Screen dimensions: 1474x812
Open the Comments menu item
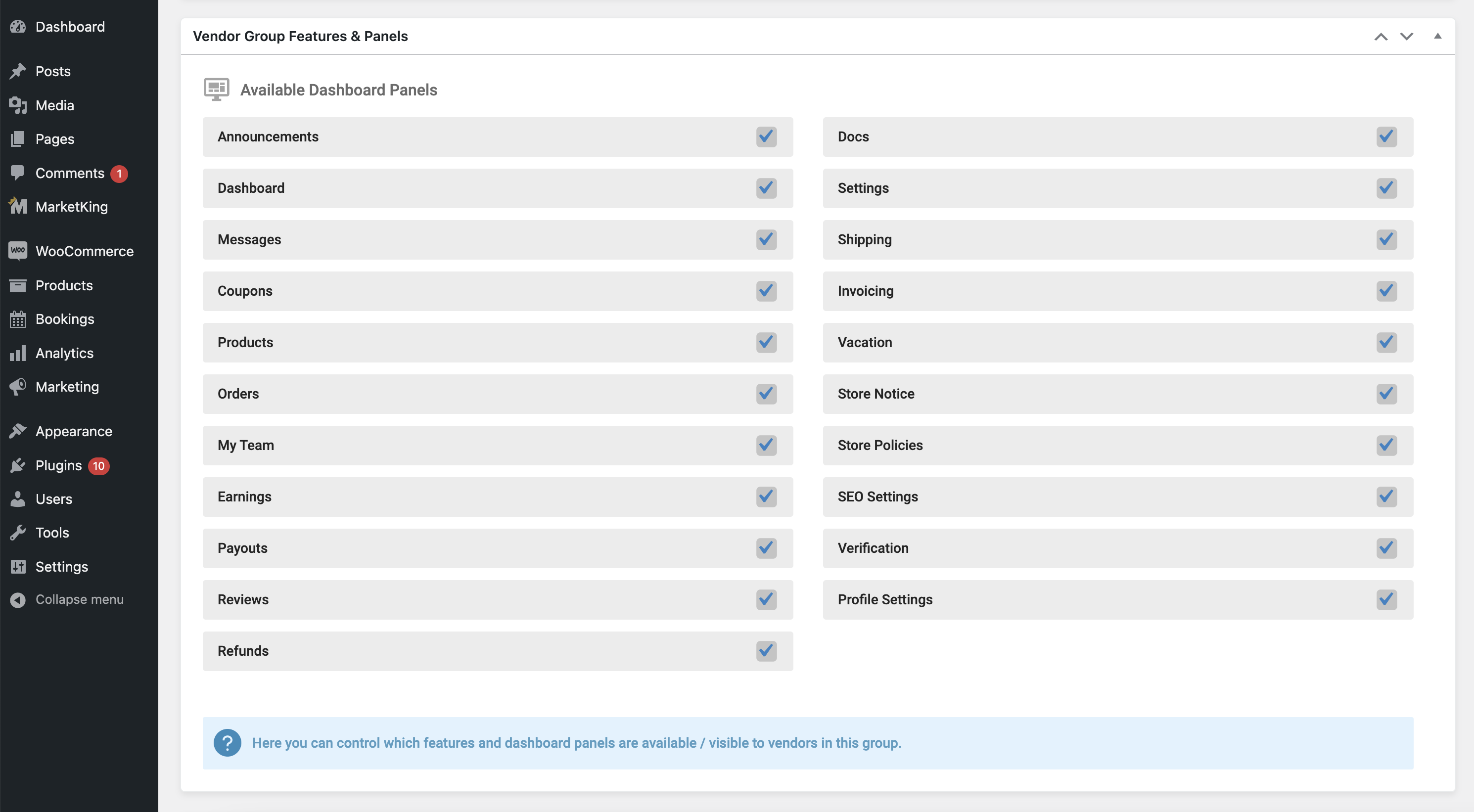point(70,173)
